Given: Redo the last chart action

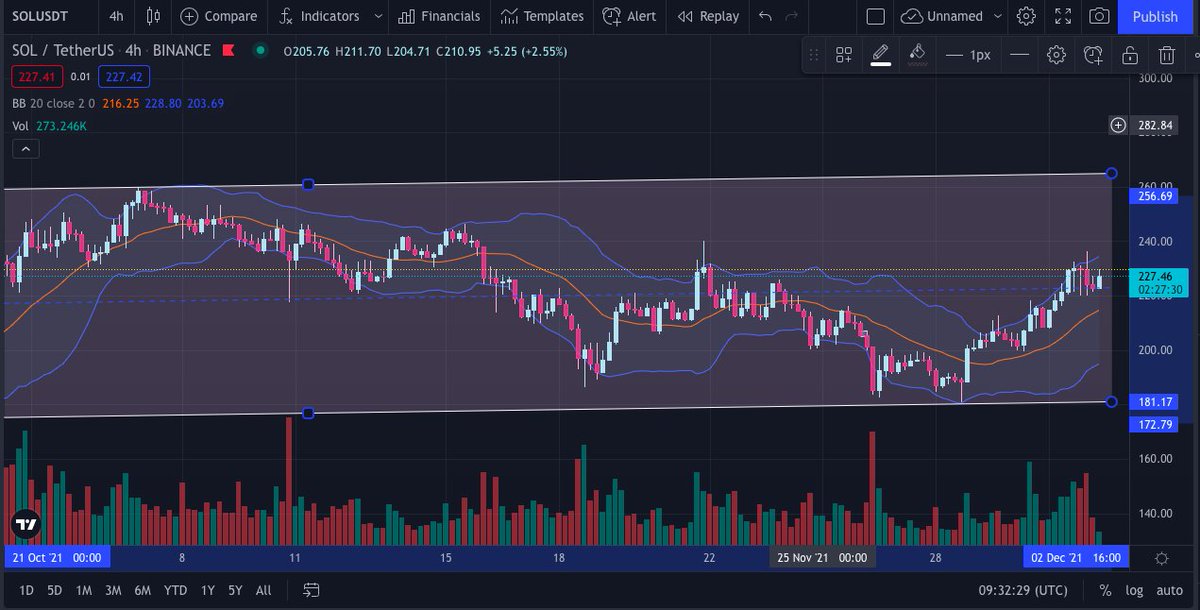Looking at the screenshot, I should point(792,16).
